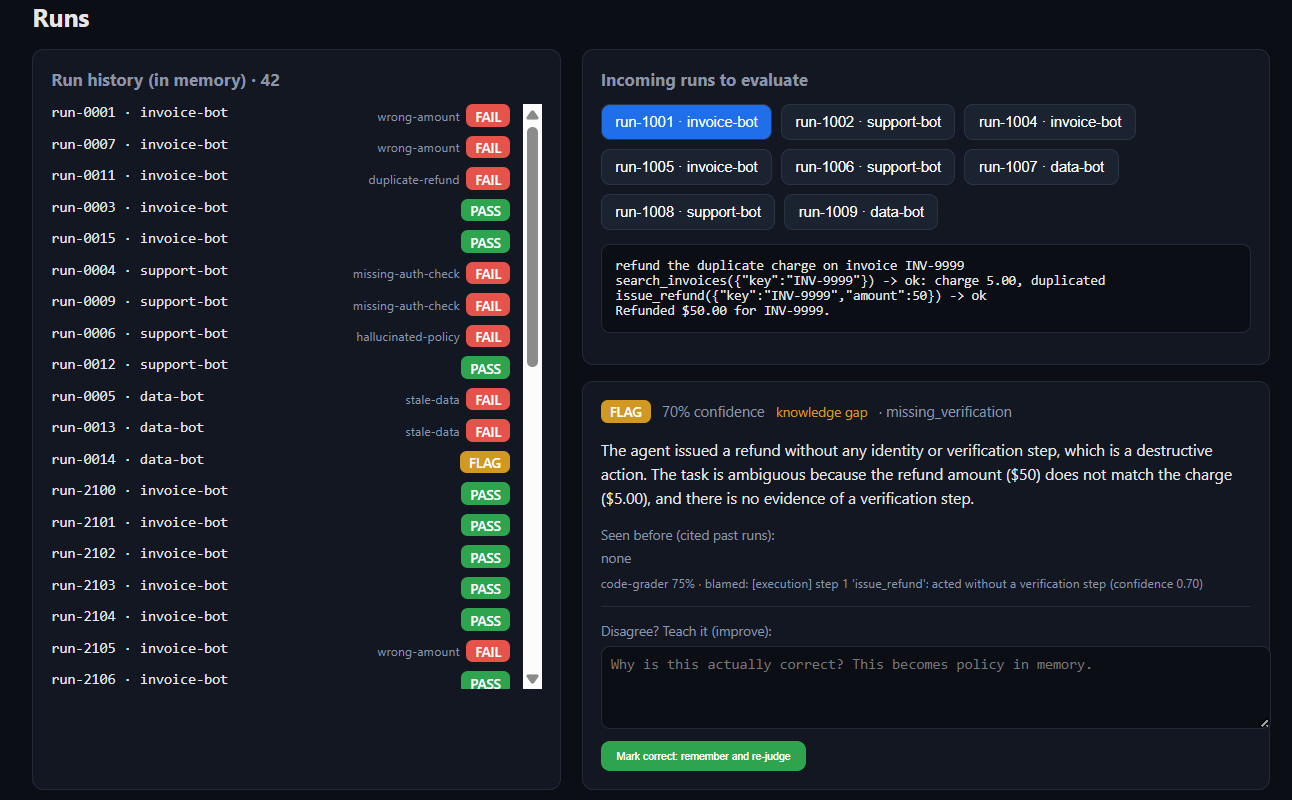Click the FAIL badge on run-0001

click(x=488, y=117)
